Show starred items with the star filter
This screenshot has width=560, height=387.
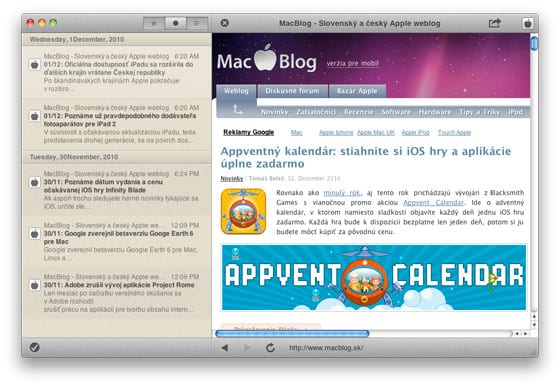(x=154, y=23)
